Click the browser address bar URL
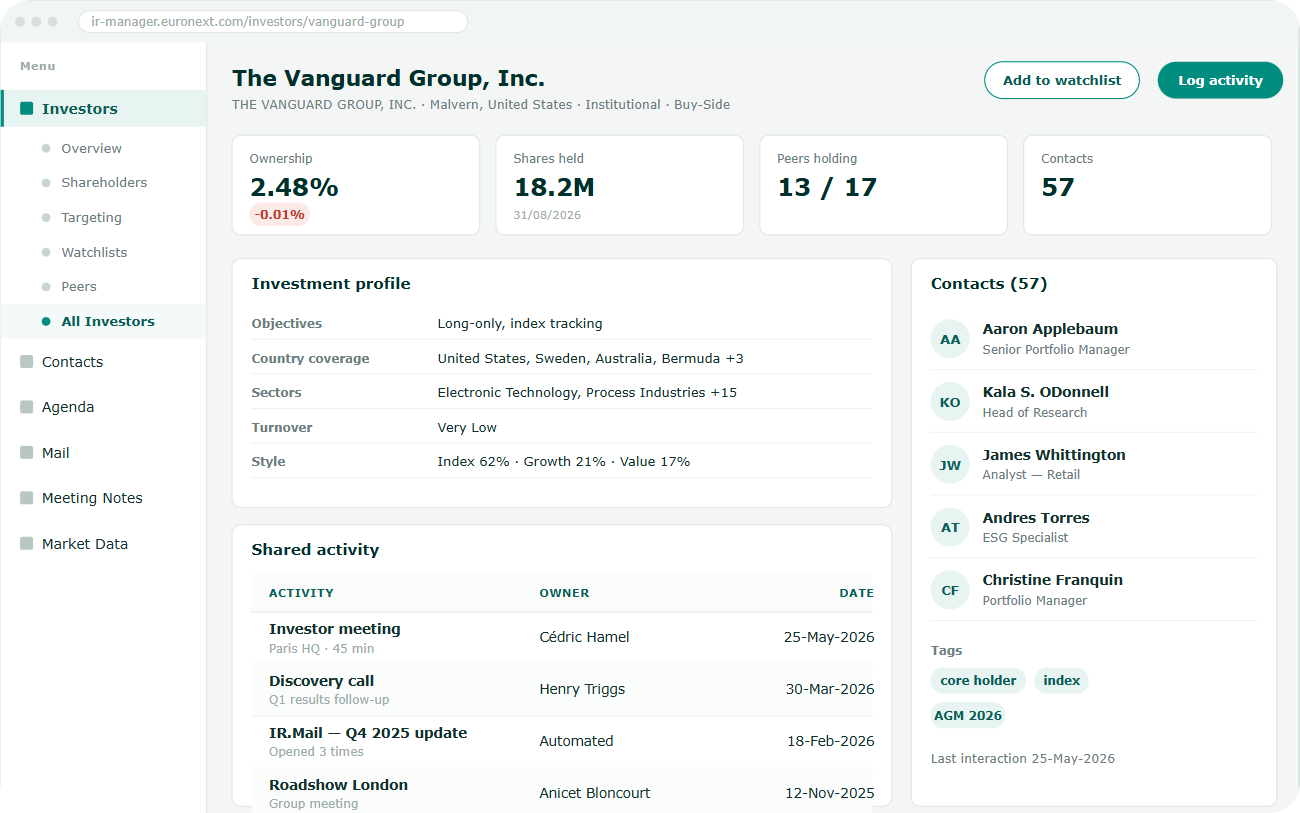Viewport: 1300px width, 813px height. pyautogui.click(x=272, y=21)
